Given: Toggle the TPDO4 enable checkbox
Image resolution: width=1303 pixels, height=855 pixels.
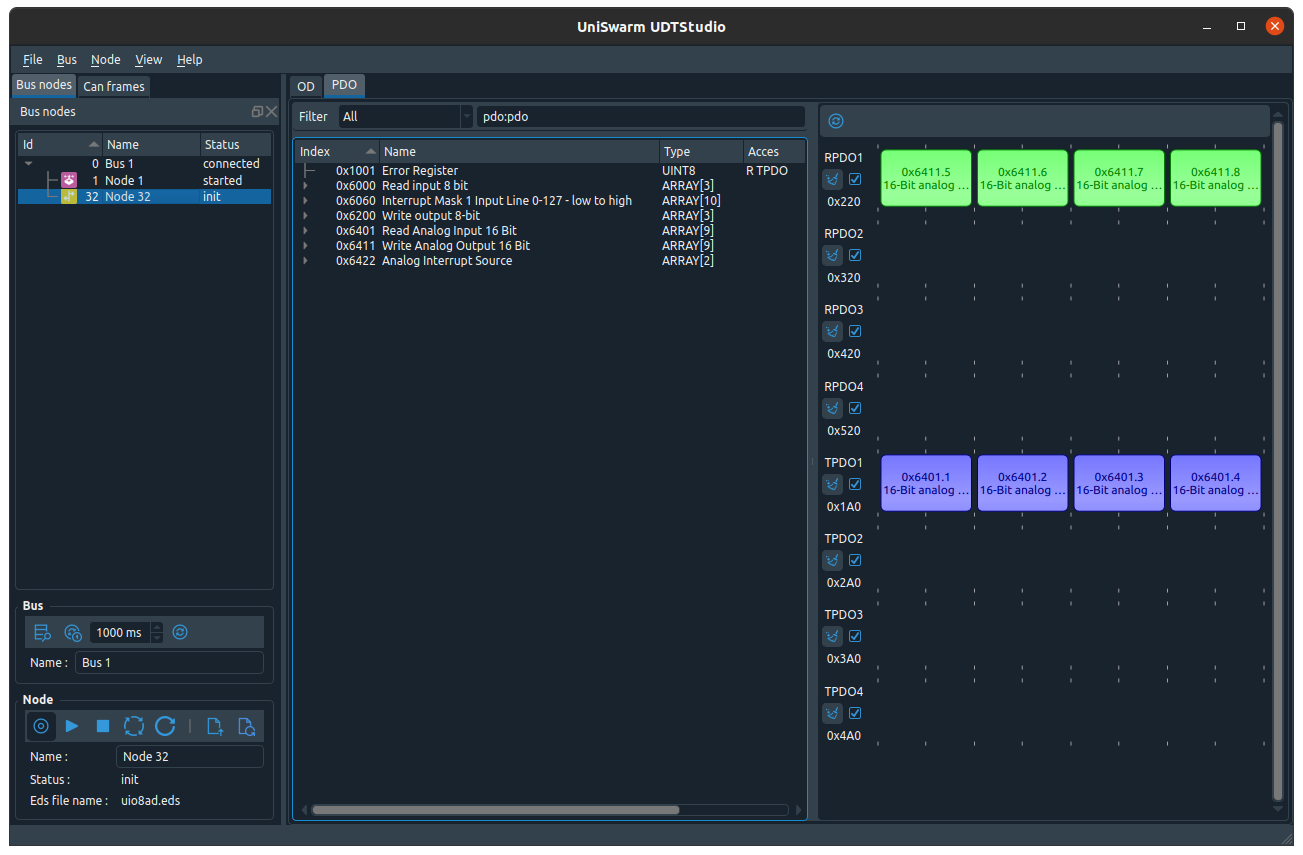Looking at the screenshot, I should [855, 713].
